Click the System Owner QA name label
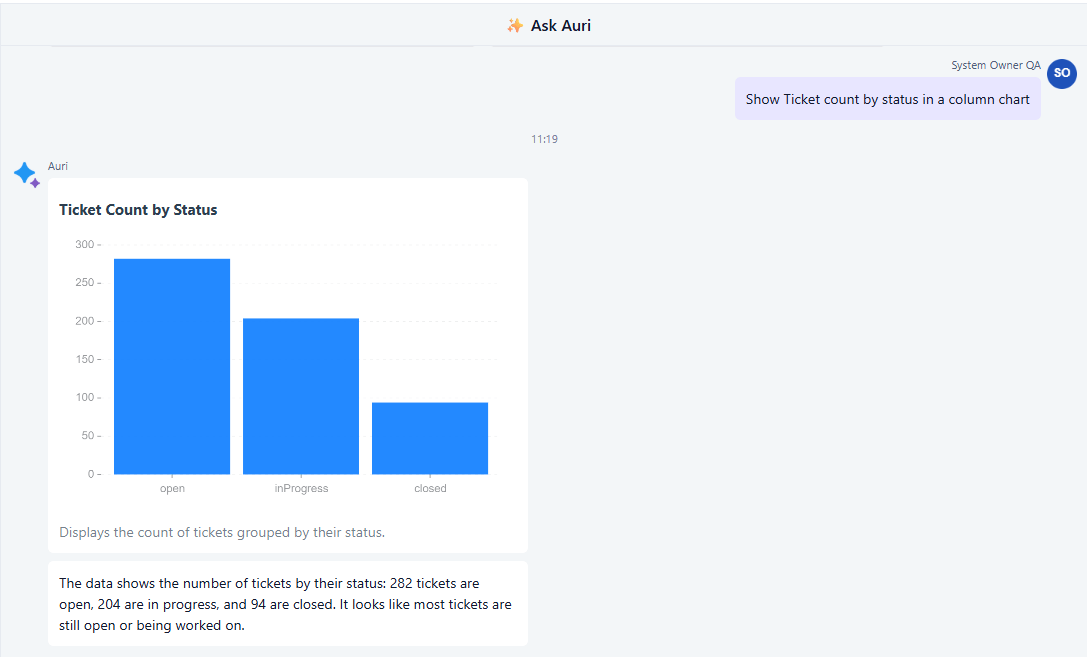Viewport: 1087px width, 657px height. (995, 65)
